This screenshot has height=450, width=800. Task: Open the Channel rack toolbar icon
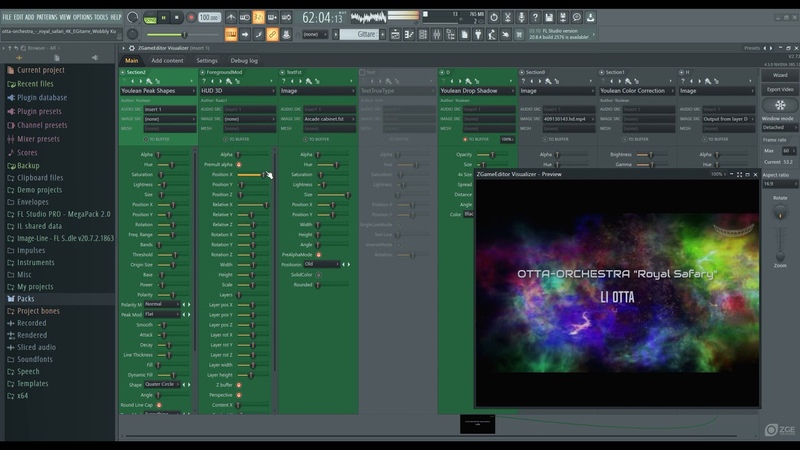[x=423, y=34]
